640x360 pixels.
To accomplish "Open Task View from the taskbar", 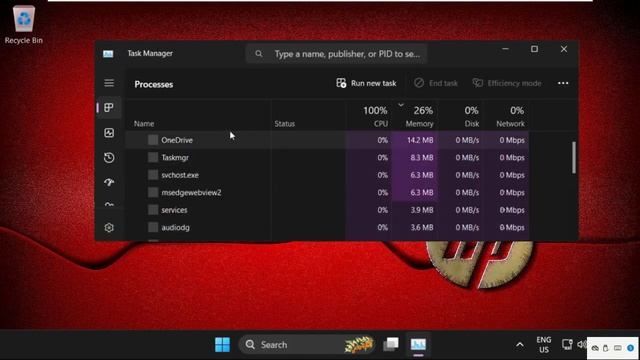I will point(391,344).
